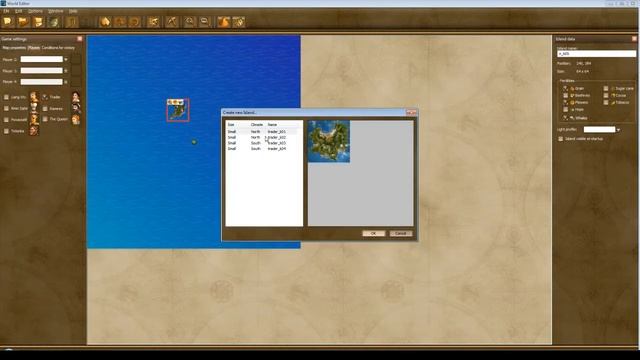Click the zoom in magnifier icon
The height and width of the screenshot is (360, 640).
tap(189, 22)
